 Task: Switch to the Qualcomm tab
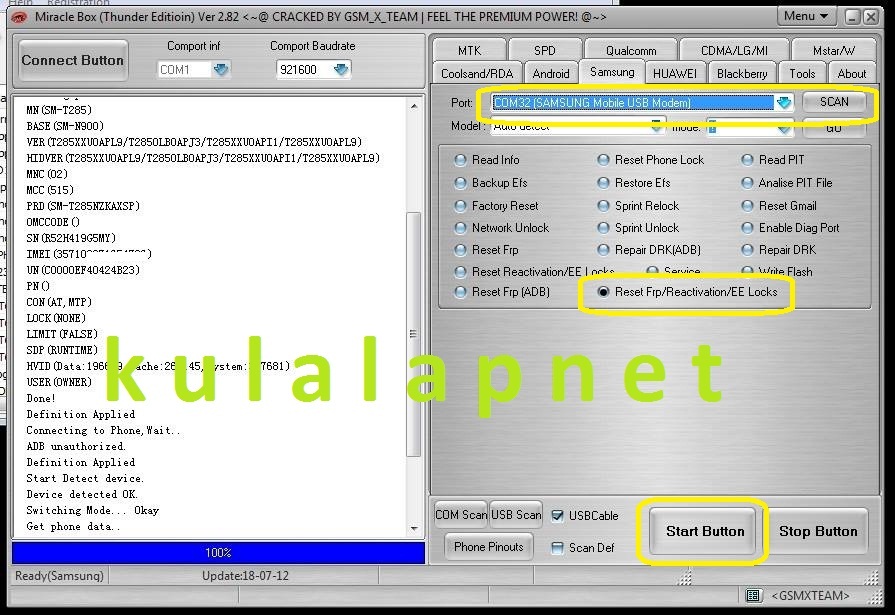(631, 50)
